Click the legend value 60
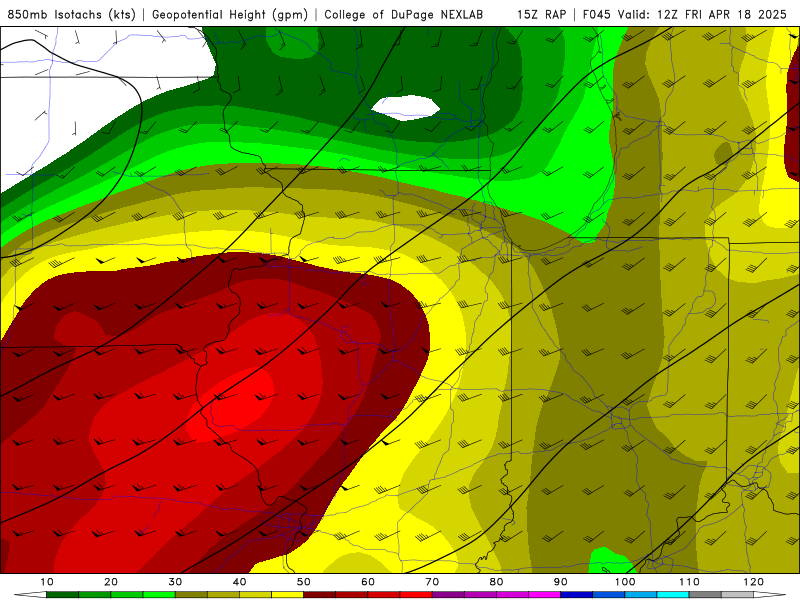This screenshot has width=800, height=600. 368,582
